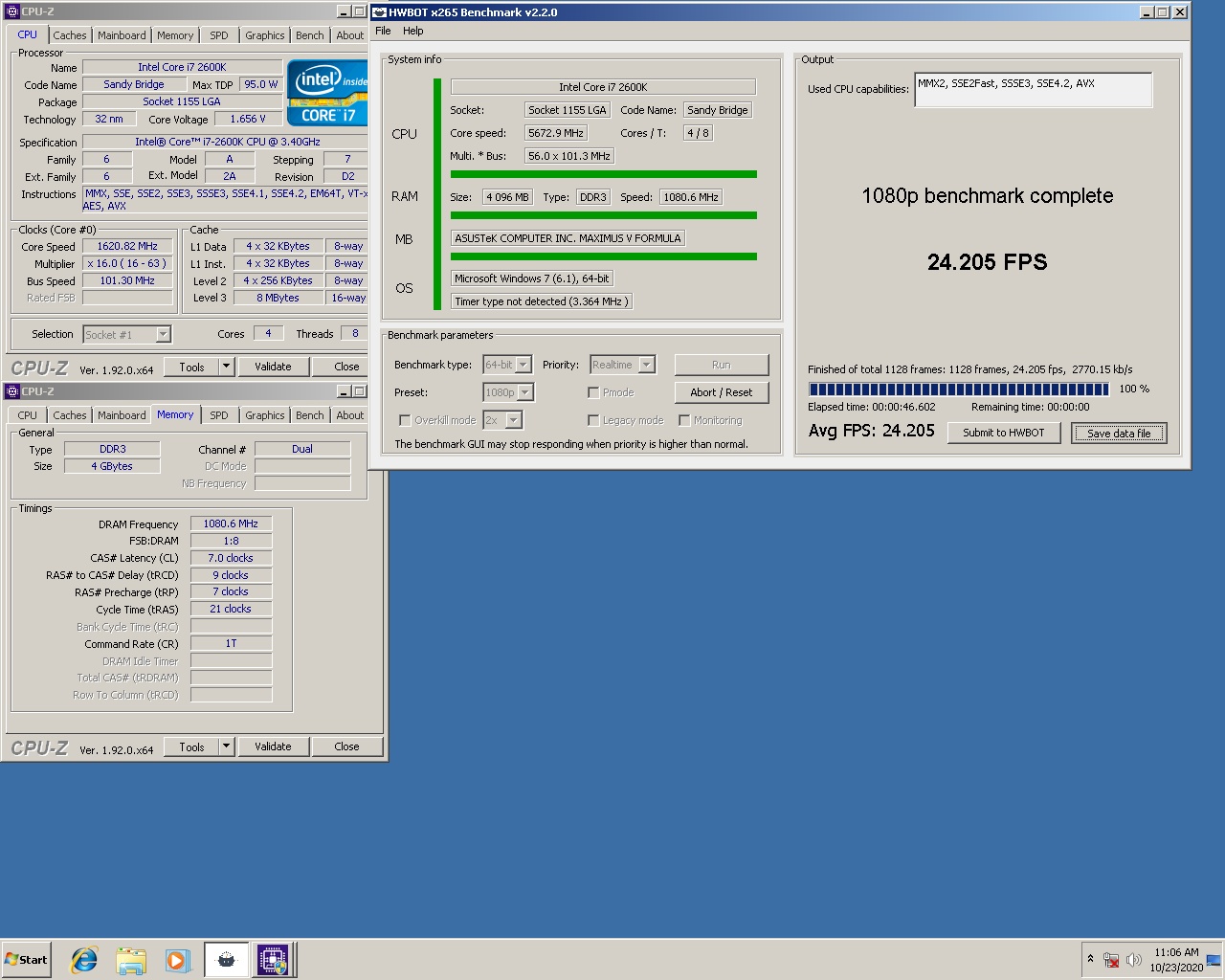This screenshot has height=980, width=1225.
Task: Click top CPU-Z title bar icon
Action: (12, 11)
